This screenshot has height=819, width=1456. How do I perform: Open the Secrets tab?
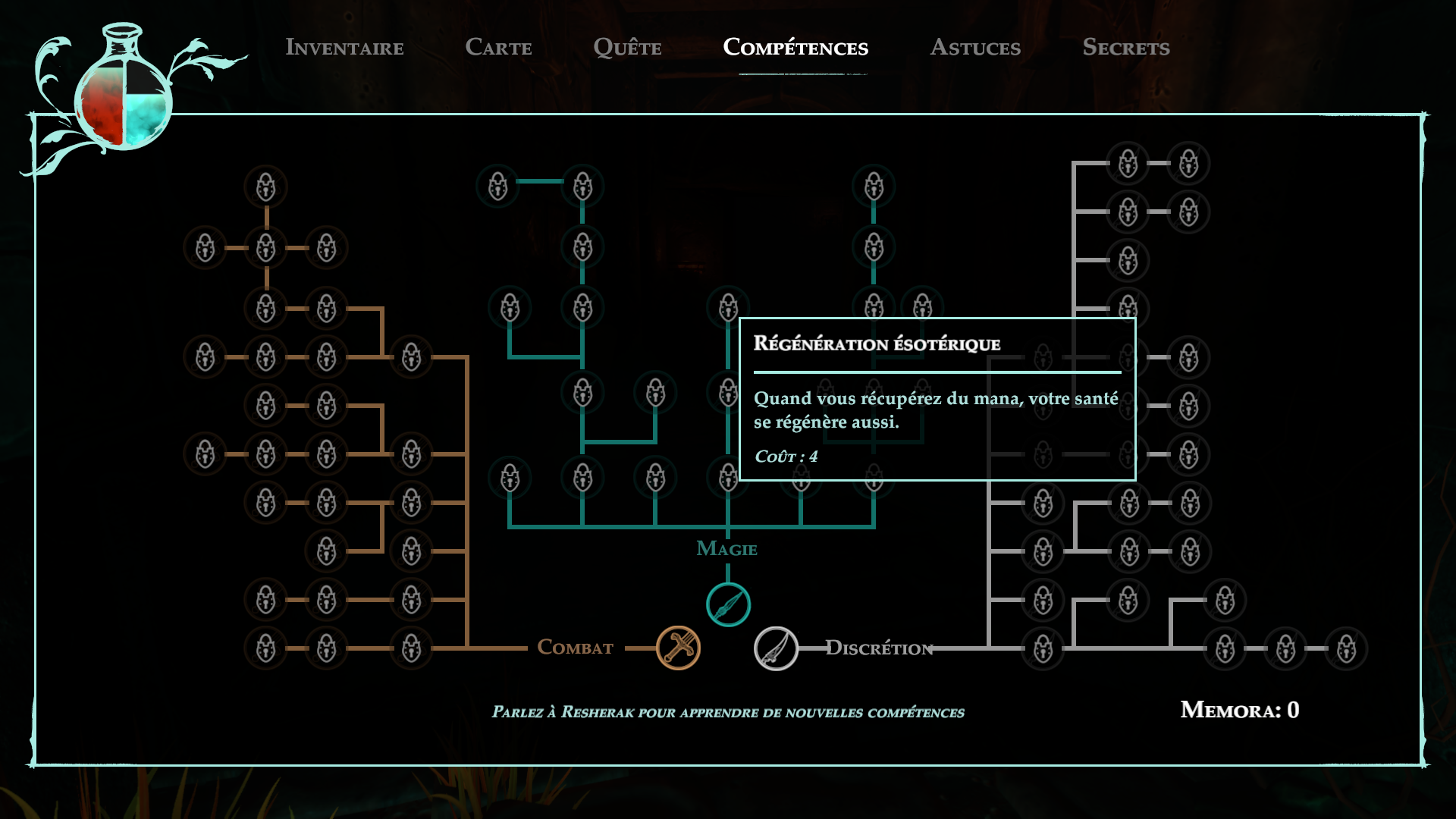tap(1126, 47)
